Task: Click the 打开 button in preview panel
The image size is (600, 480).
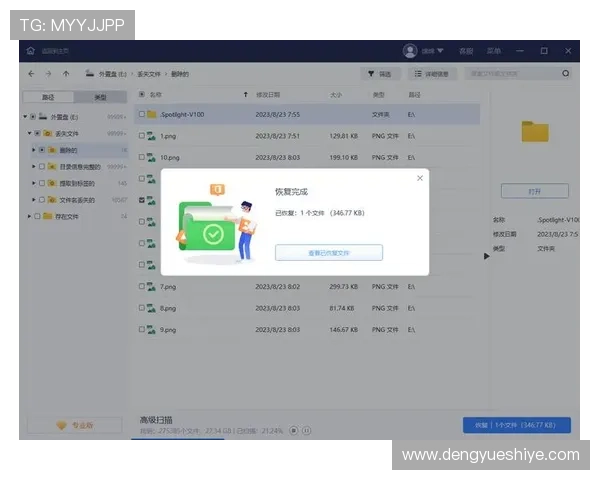Action: pyautogui.click(x=535, y=191)
